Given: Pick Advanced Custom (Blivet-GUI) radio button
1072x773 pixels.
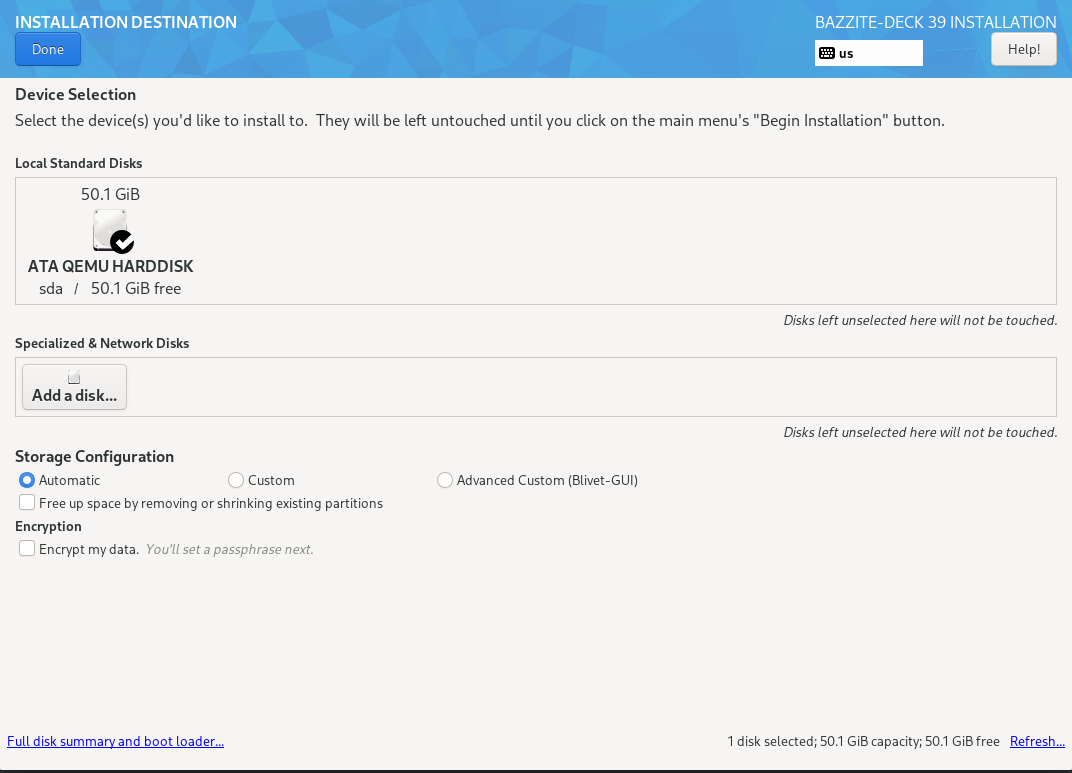Looking at the screenshot, I should [x=445, y=480].
